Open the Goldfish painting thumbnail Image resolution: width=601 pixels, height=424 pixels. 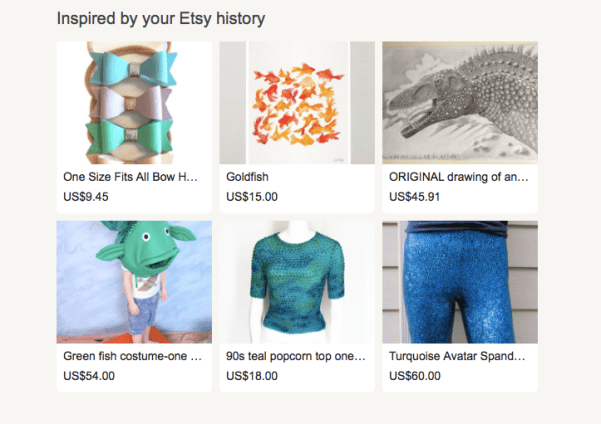tap(297, 102)
